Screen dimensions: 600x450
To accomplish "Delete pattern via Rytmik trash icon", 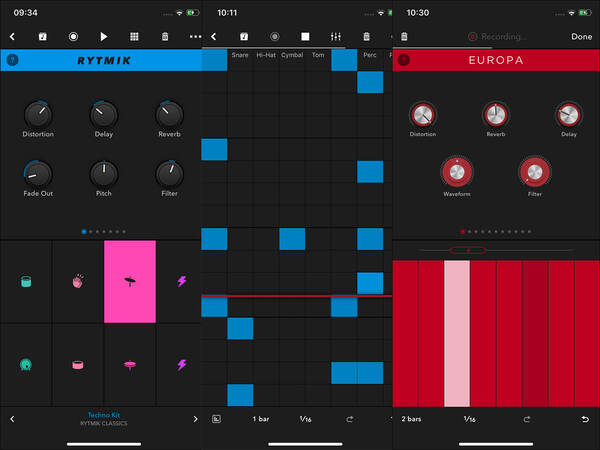I will click(165, 36).
